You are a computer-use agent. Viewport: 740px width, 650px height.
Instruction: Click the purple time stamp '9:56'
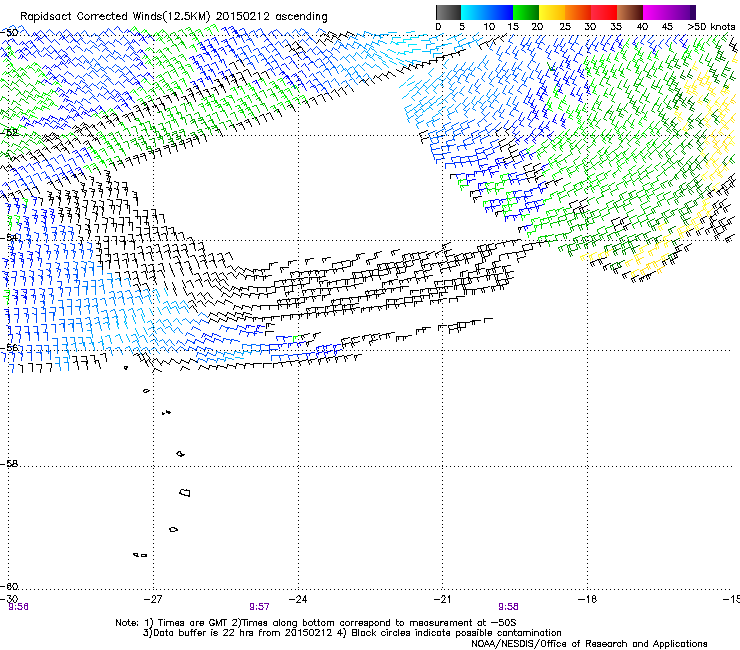[x=18, y=607]
